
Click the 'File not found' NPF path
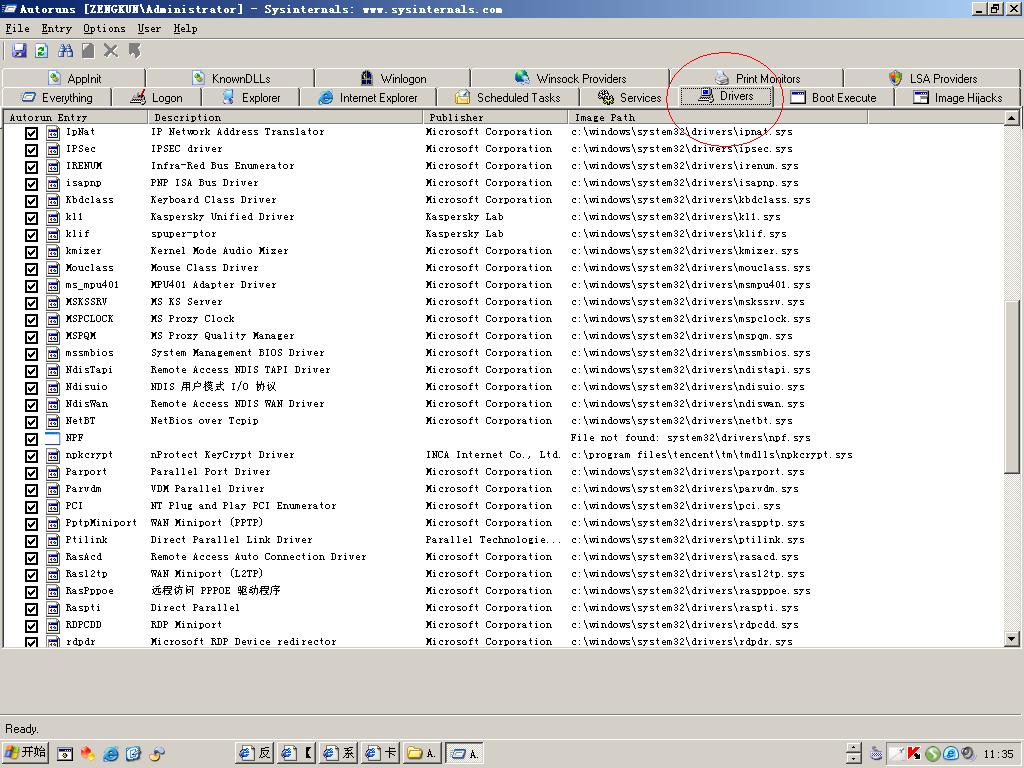click(690, 438)
